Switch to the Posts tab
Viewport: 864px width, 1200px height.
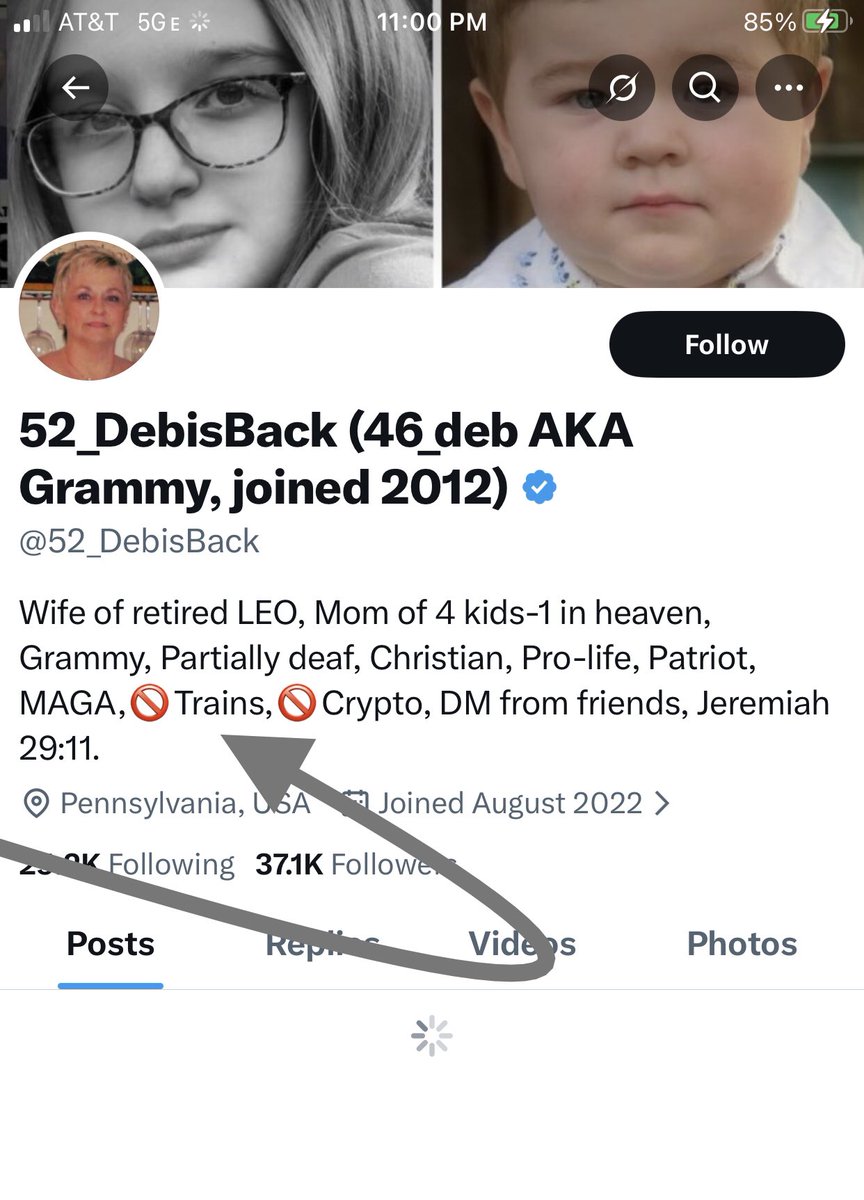pyautogui.click(x=111, y=944)
